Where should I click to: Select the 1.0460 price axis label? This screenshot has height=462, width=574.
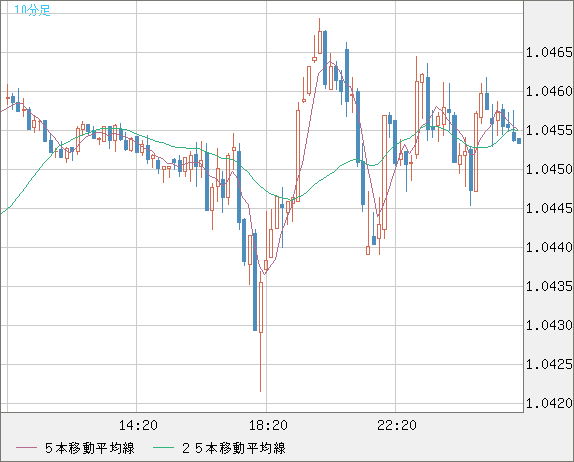549,91
